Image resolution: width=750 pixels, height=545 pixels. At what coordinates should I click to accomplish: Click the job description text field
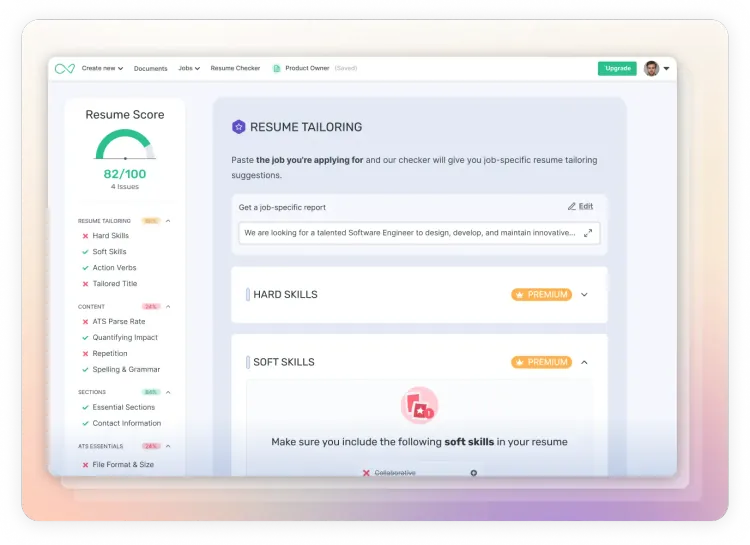(x=410, y=233)
